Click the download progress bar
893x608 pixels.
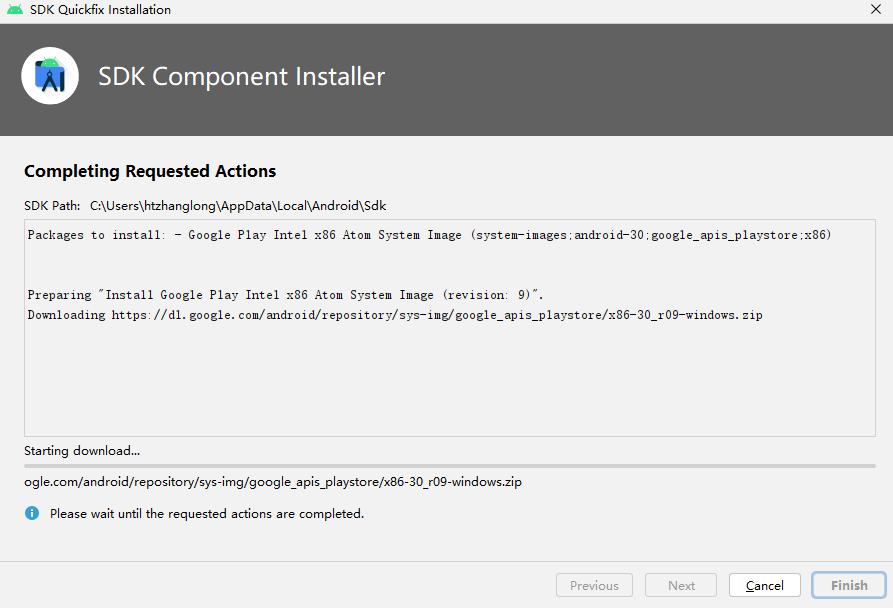tap(449, 466)
